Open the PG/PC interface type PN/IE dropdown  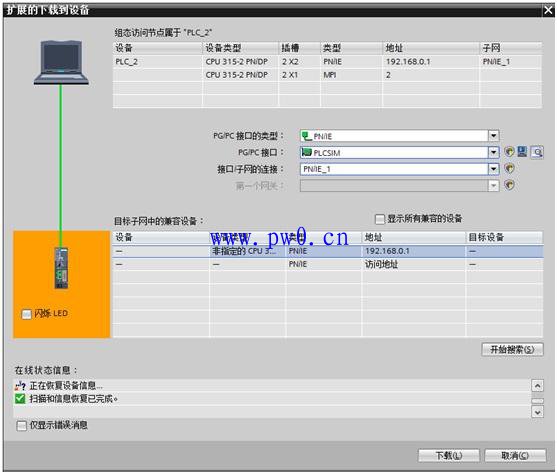[493, 136]
